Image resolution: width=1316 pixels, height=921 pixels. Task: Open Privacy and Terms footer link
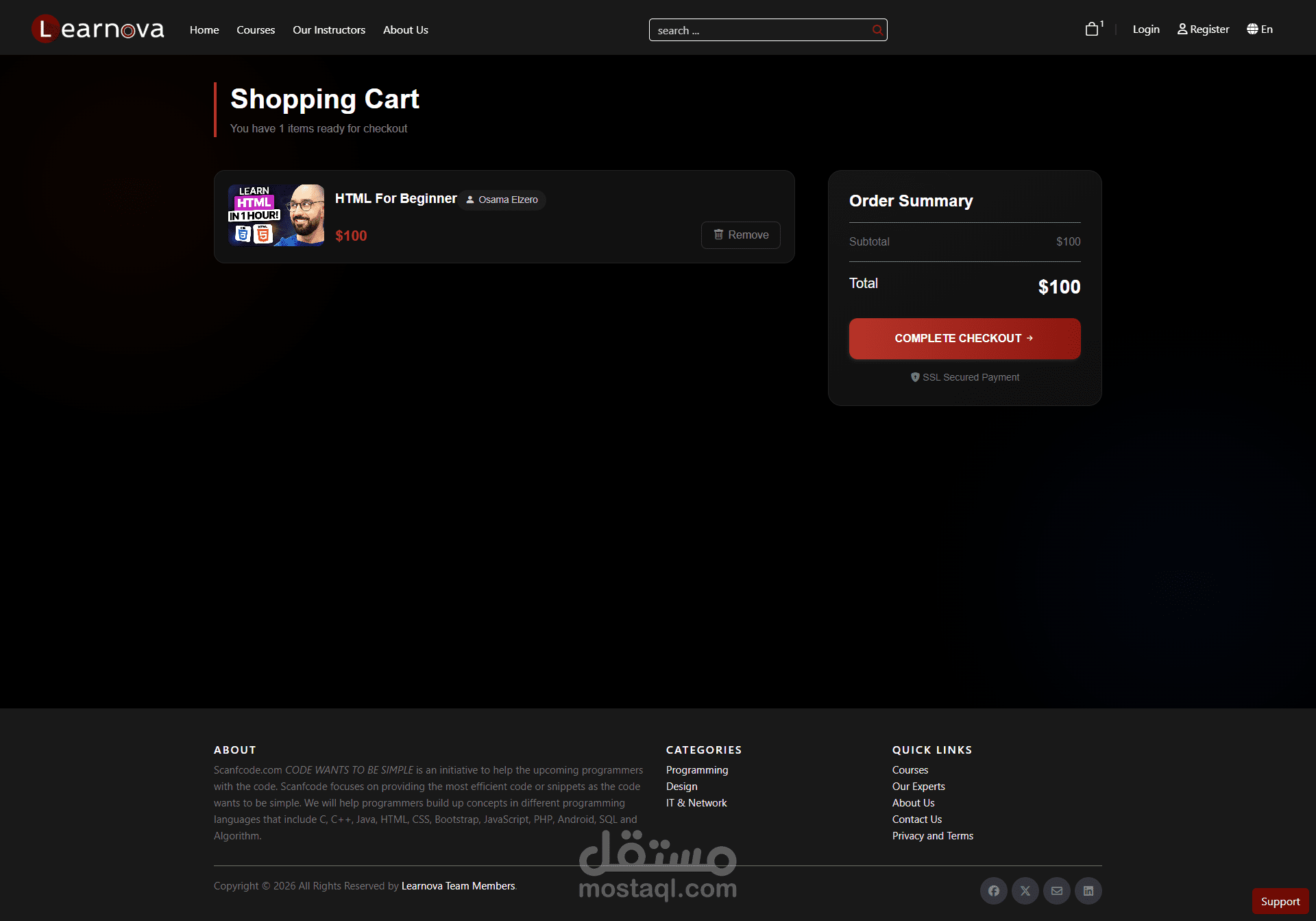932,835
